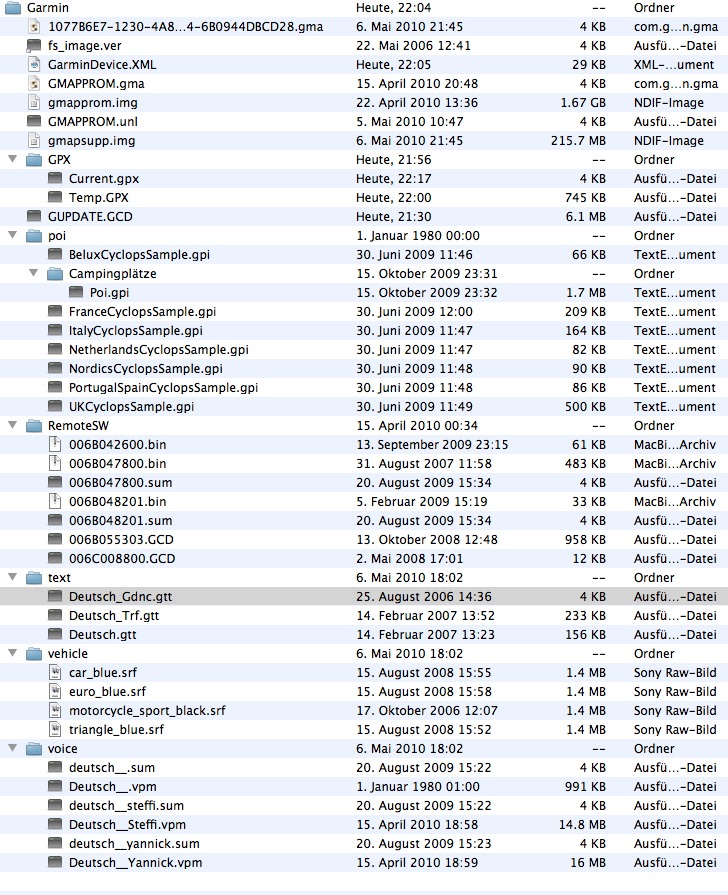Click the date 1. Januar 1980 00:00
The height and width of the screenshot is (895, 728).
click(418, 235)
